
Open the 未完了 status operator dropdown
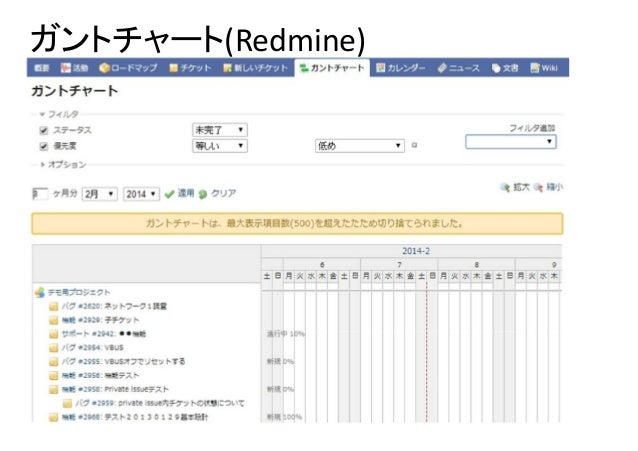click(x=220, y=130)
